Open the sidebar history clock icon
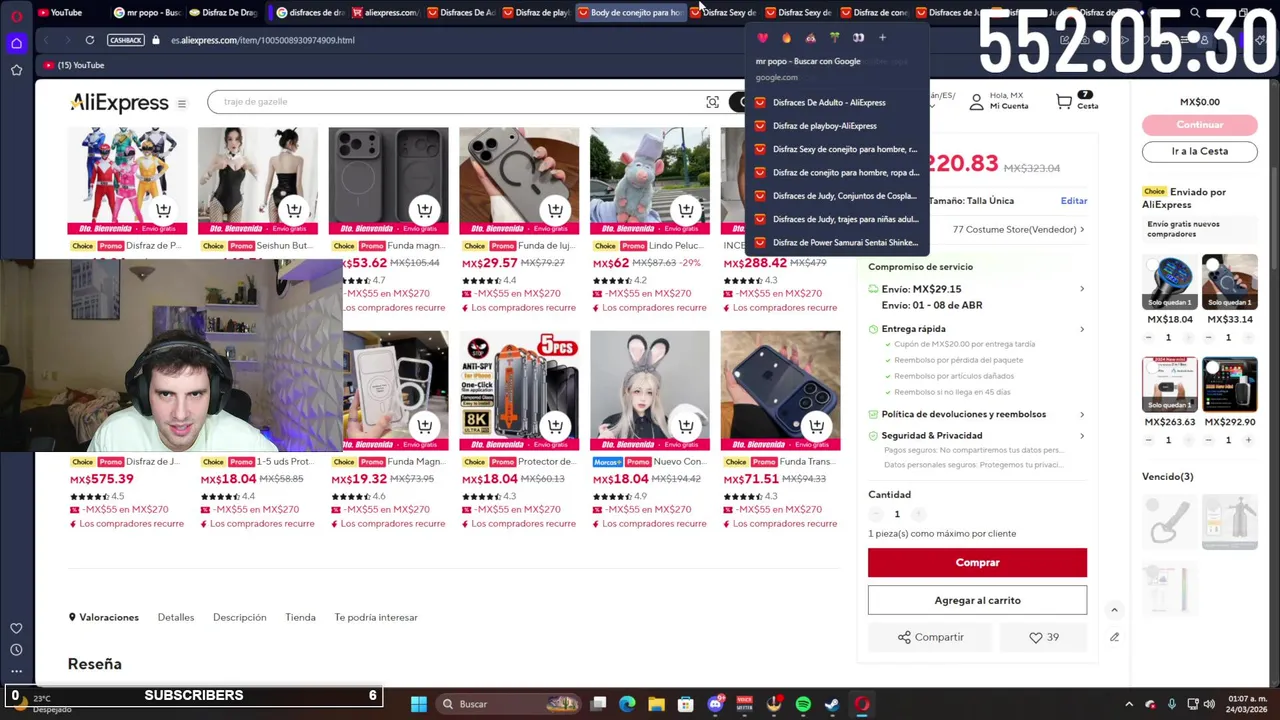 [x=16, y=650]
